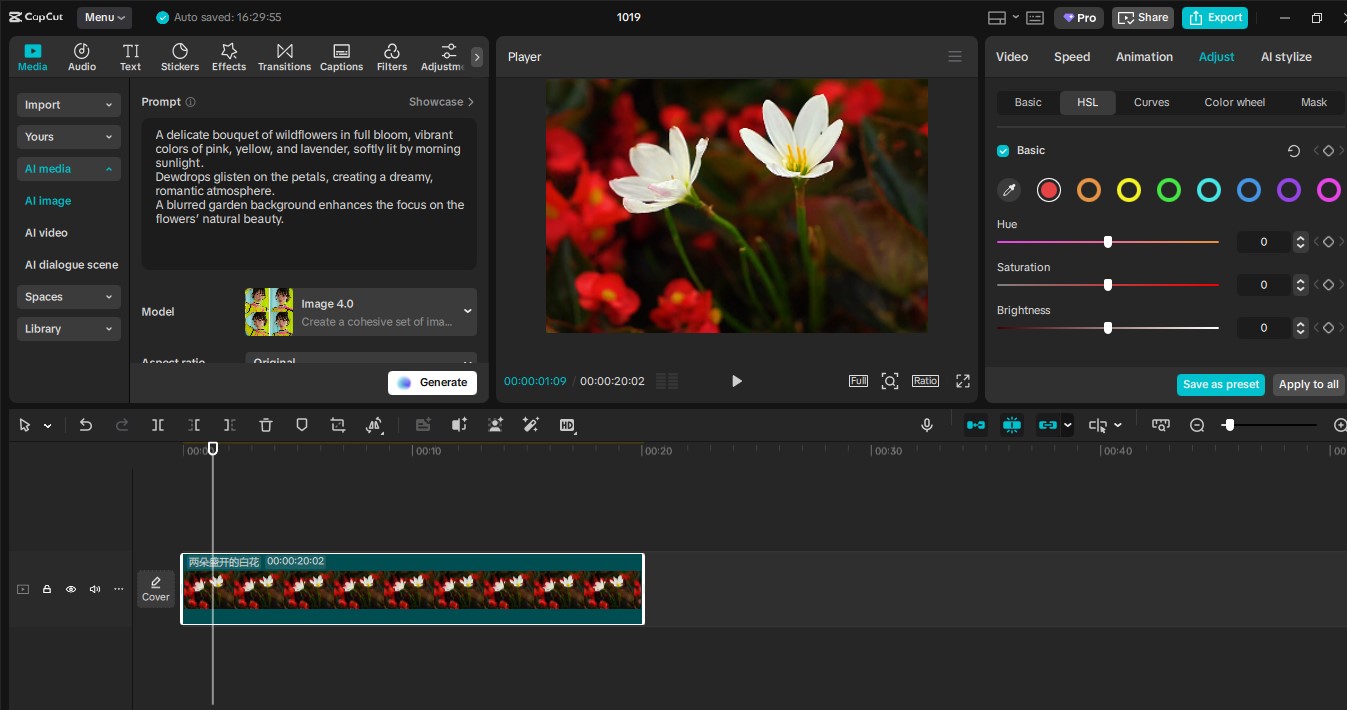The height and width of the screenshot is (710, 1347).
Task: Open the Spaces dropdown in the left sidebar
Action: coord(68,296)
